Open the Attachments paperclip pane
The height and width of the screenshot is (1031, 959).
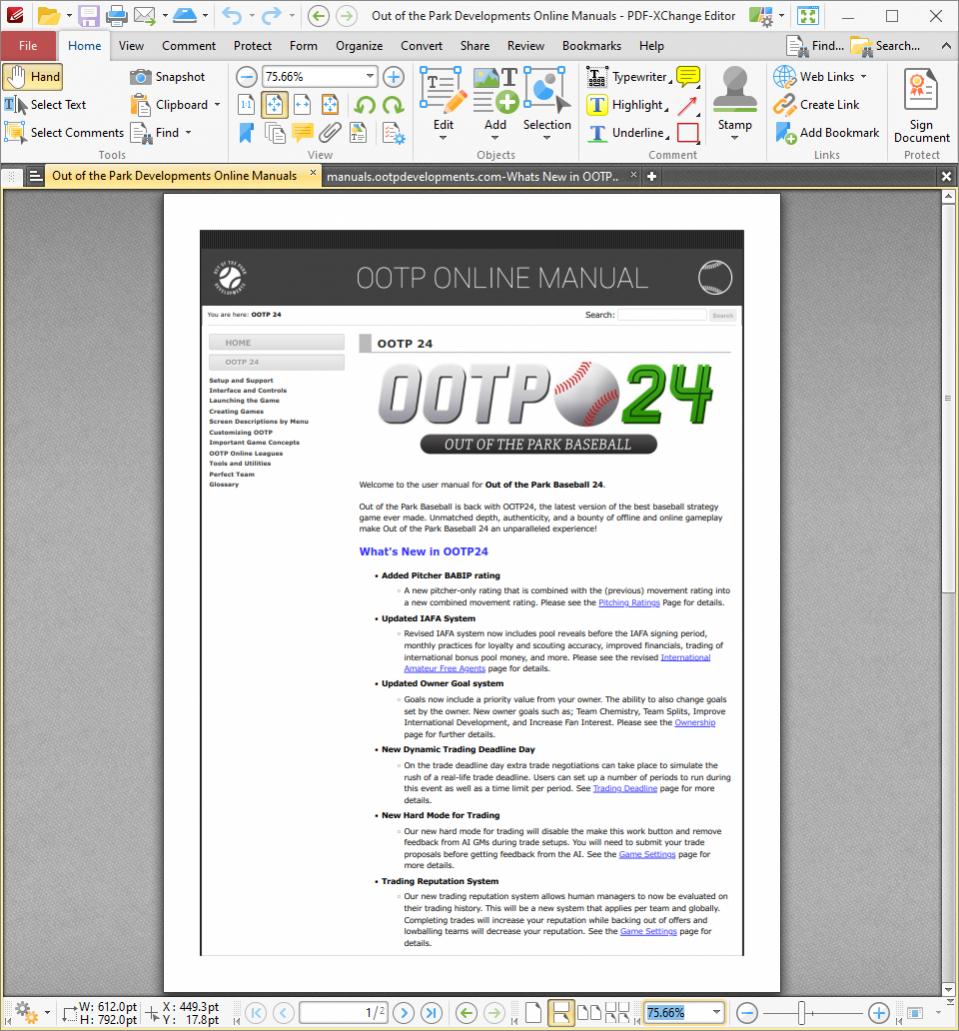330,133
